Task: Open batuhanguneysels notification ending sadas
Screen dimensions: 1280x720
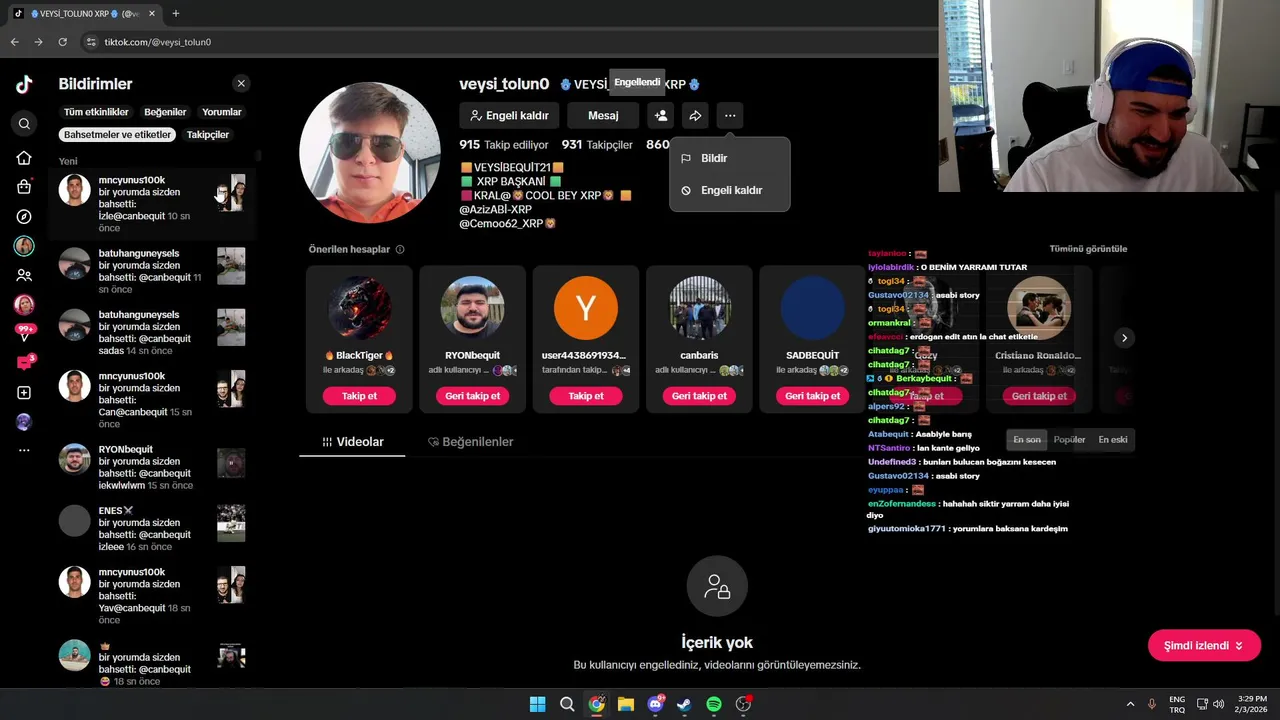Action: coord(155,332)
